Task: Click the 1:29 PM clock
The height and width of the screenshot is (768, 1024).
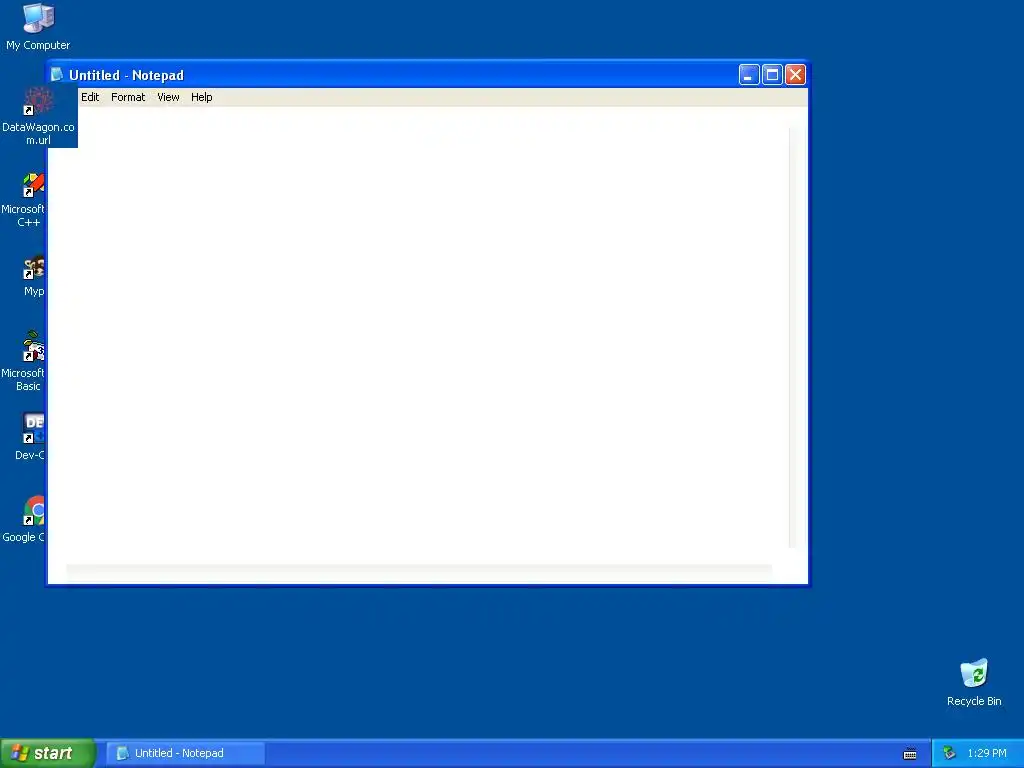Action: [x=987, y=753]
